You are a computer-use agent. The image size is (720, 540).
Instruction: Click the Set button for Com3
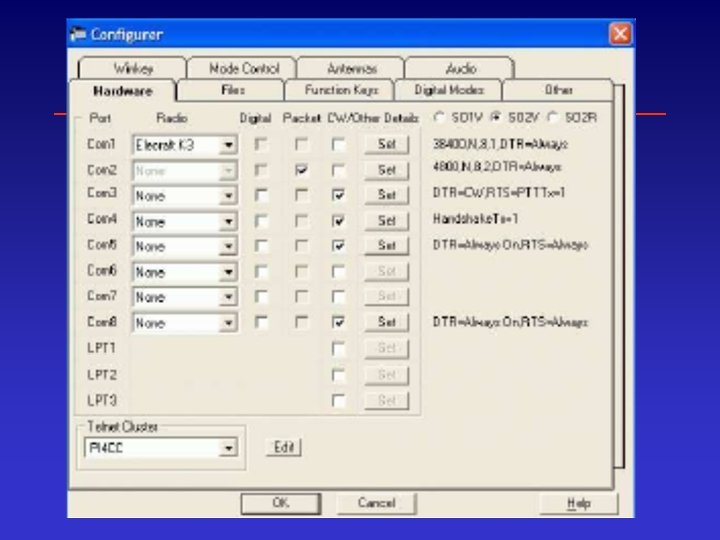[x=386, y=195]
